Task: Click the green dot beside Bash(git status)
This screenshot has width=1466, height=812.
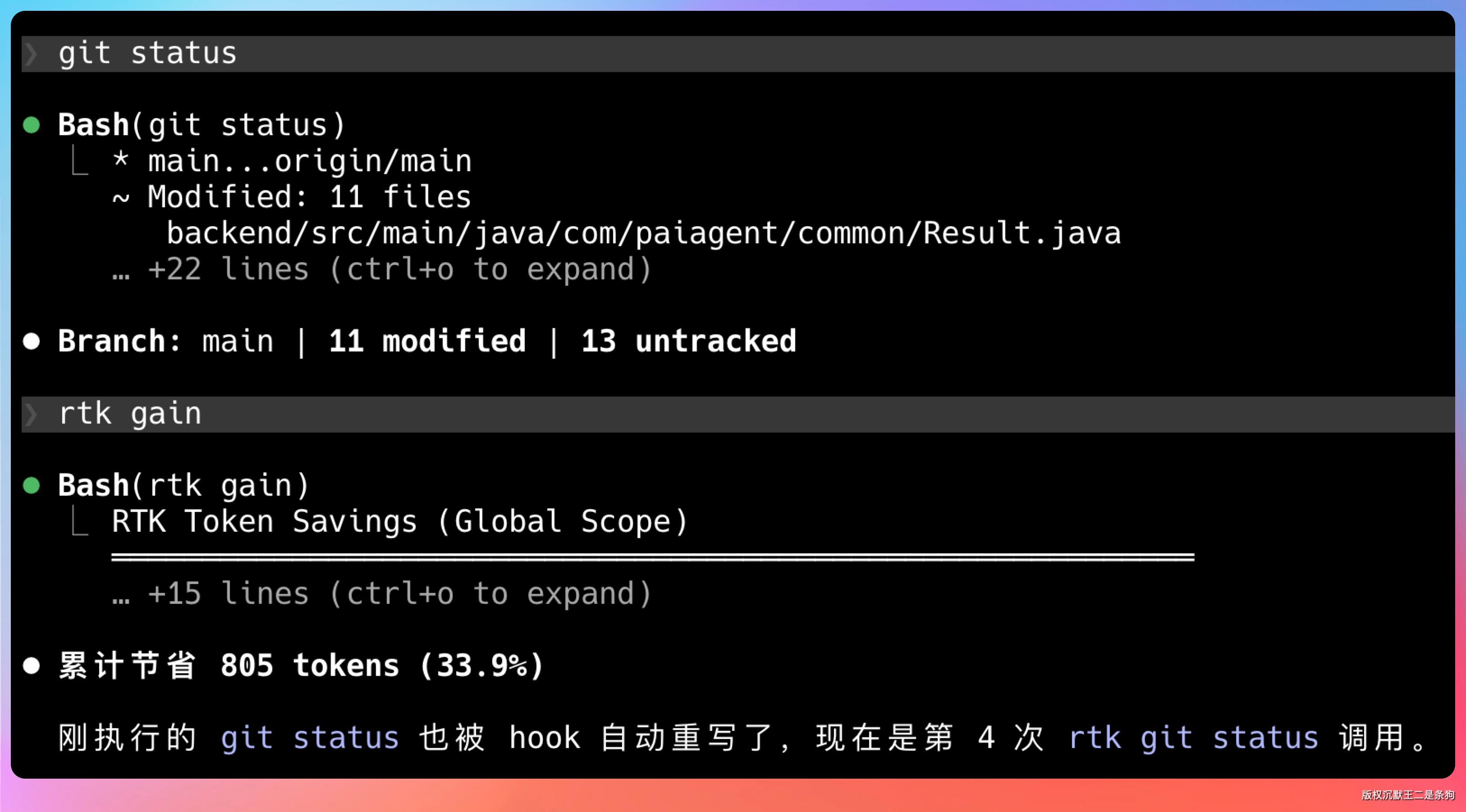Action: pos(31,125)
